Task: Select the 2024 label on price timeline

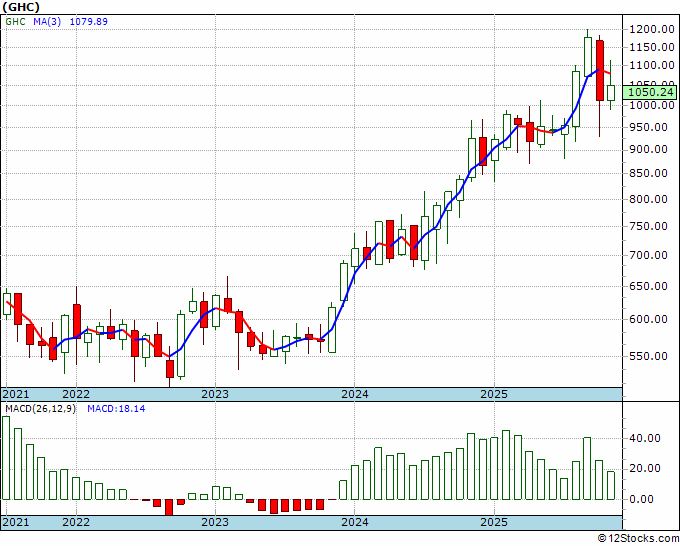Action: (355, 394)
